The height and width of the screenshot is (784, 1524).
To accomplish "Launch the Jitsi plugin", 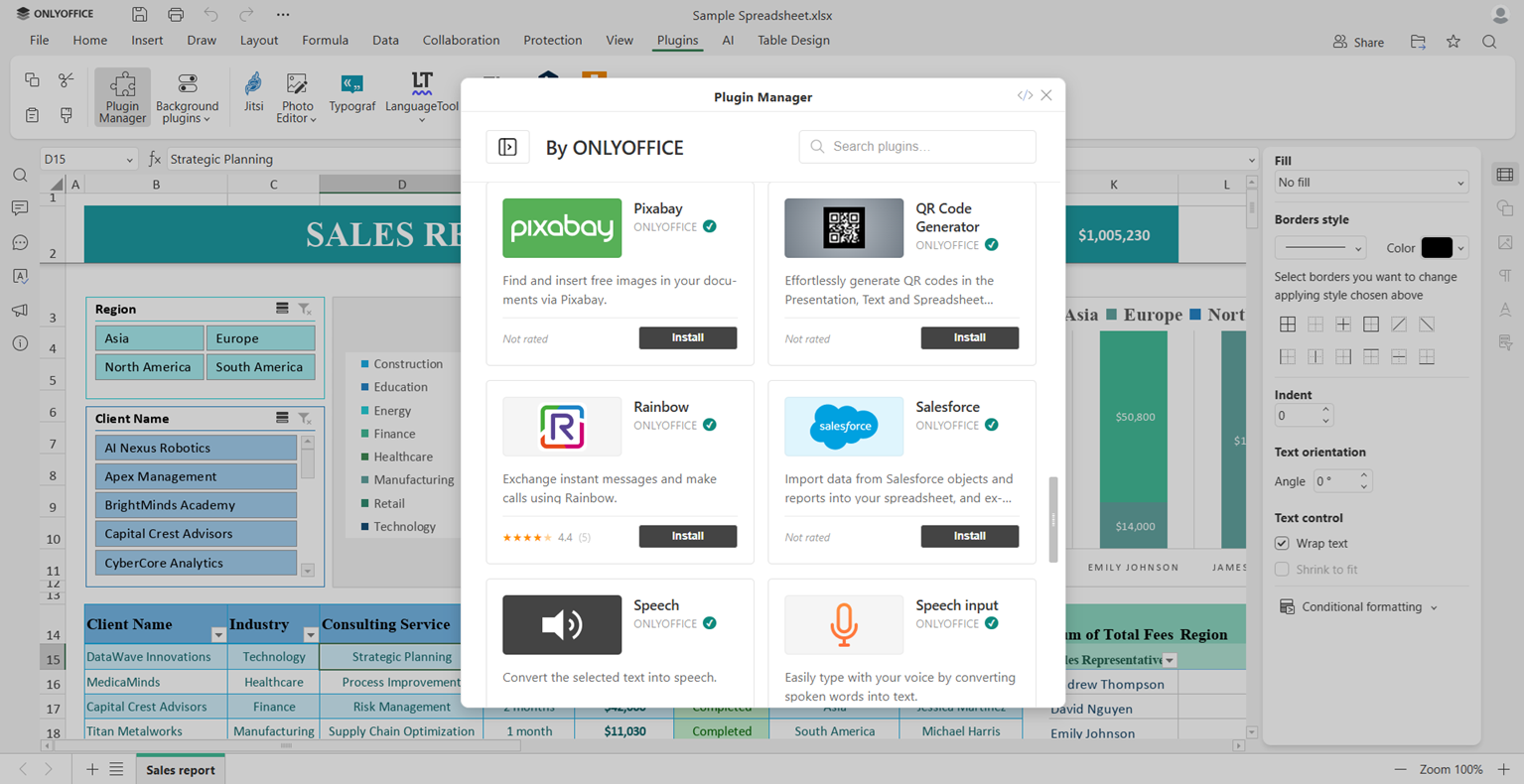I will click(x=254, y=92).
